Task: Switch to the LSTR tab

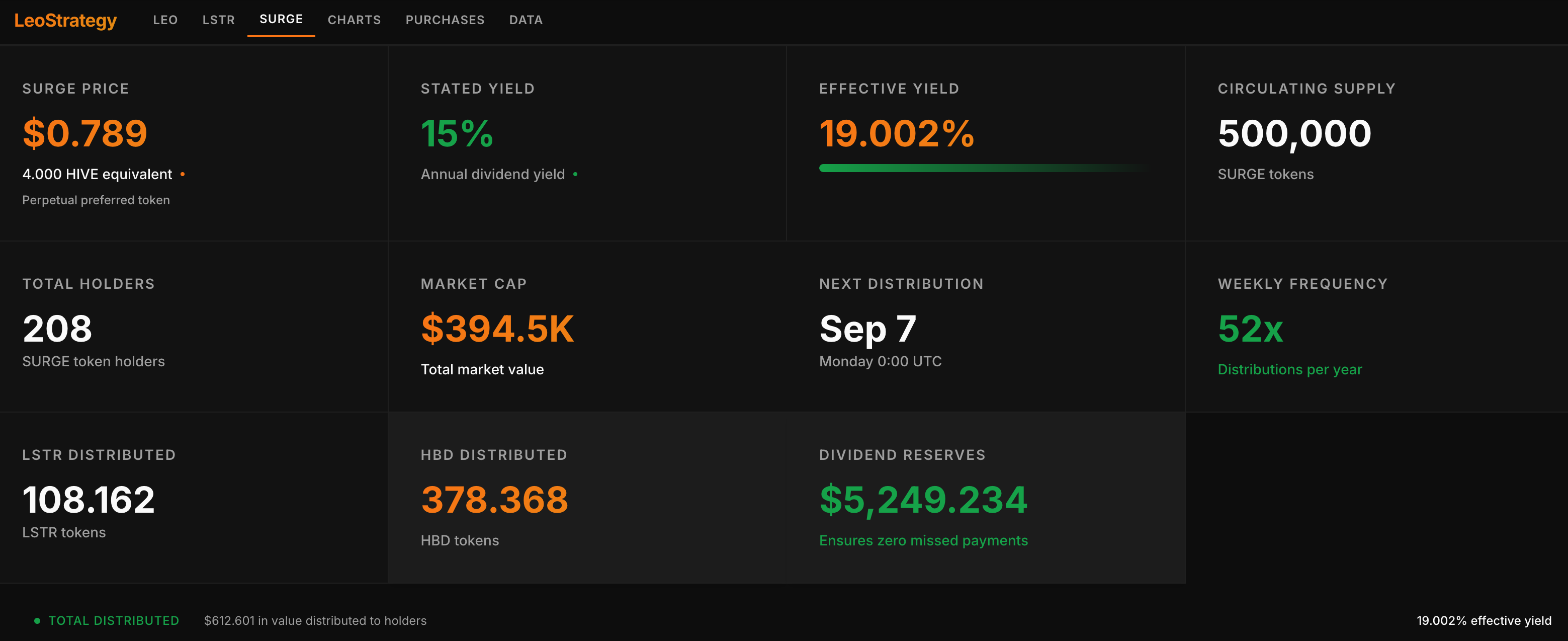Action: coord(218,20)
